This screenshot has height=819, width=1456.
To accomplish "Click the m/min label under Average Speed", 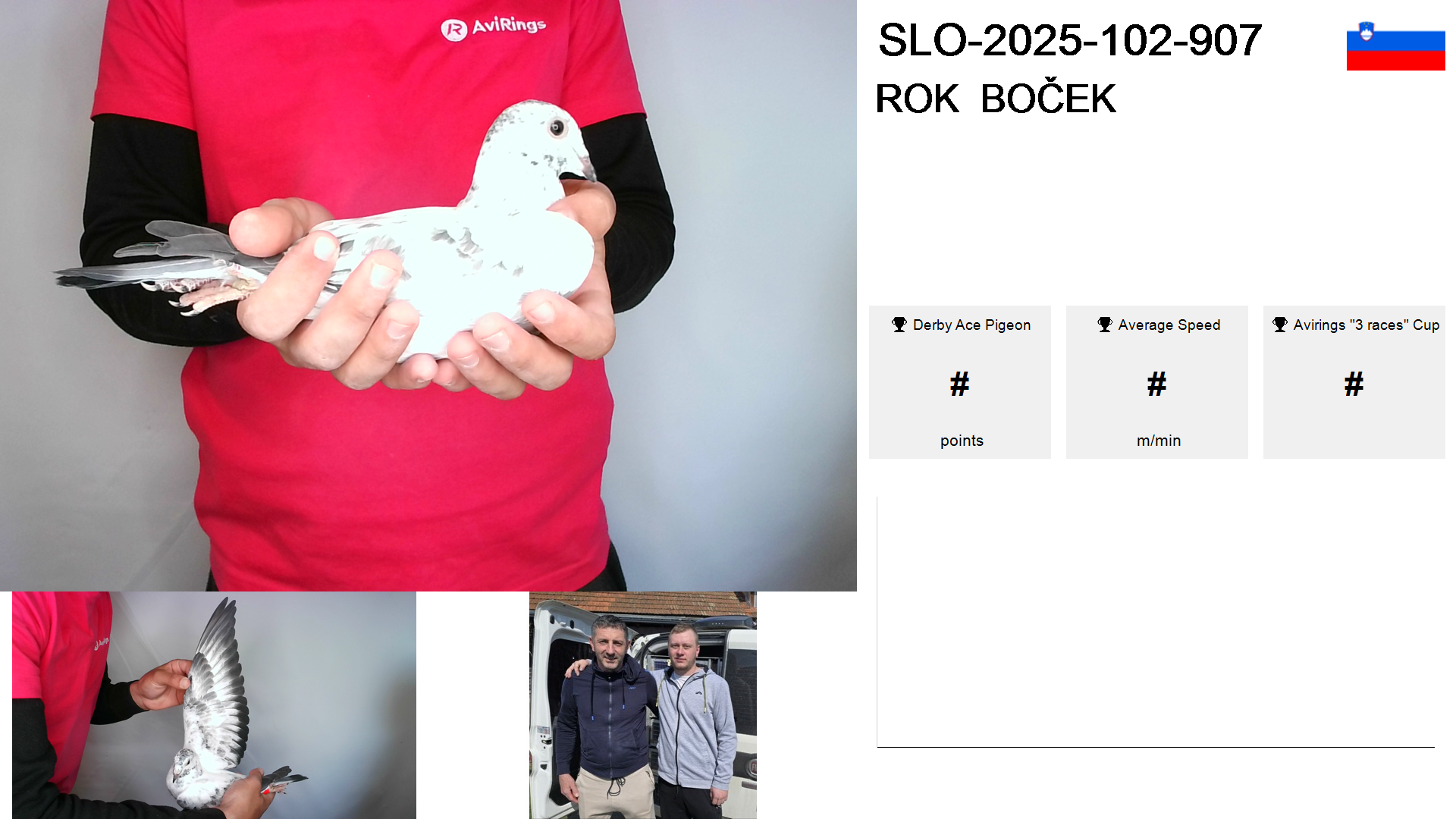I will (x=1159, y=441).
